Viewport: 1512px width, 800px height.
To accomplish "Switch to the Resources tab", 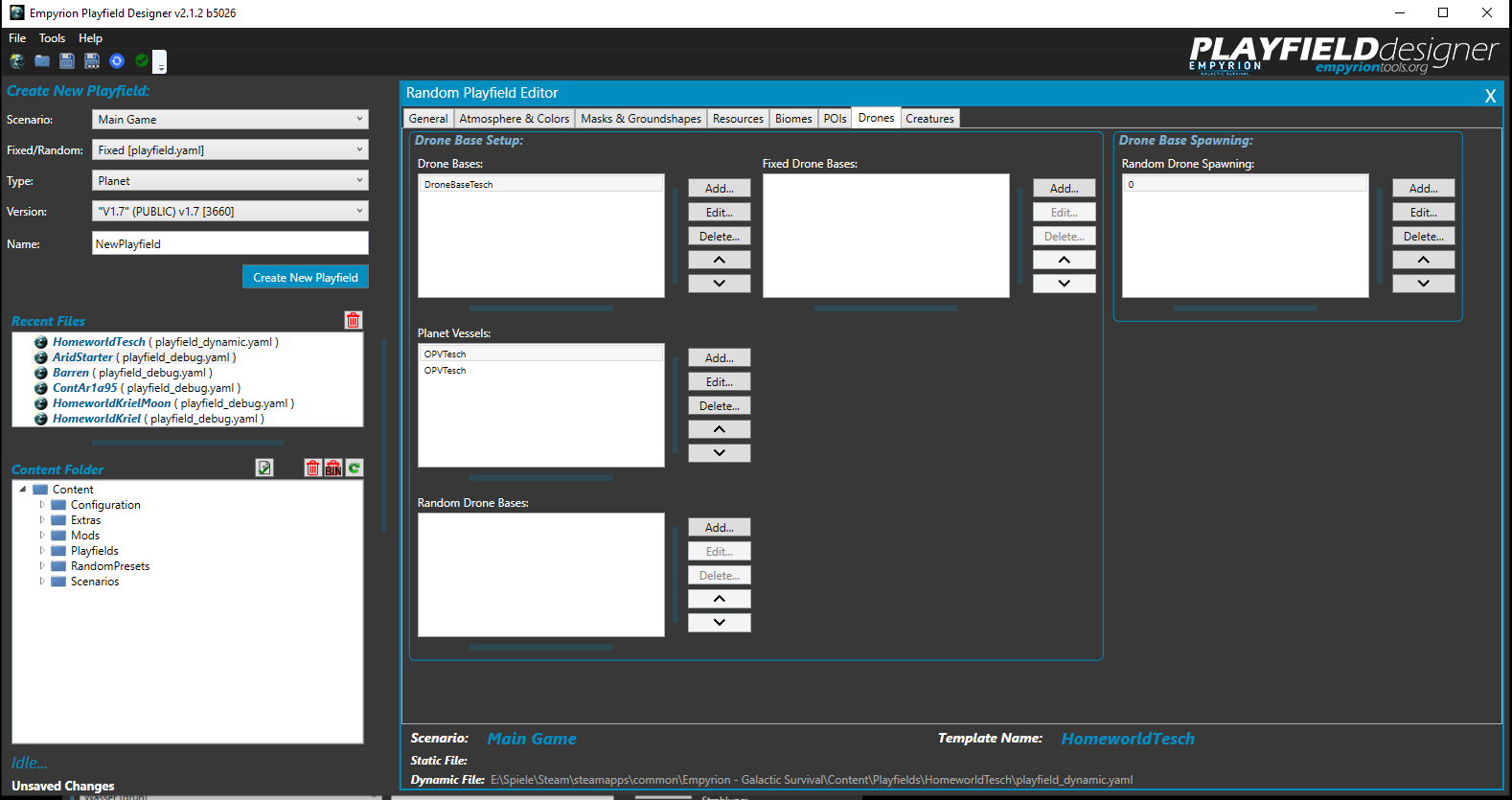I will click(x=738, y=119).
